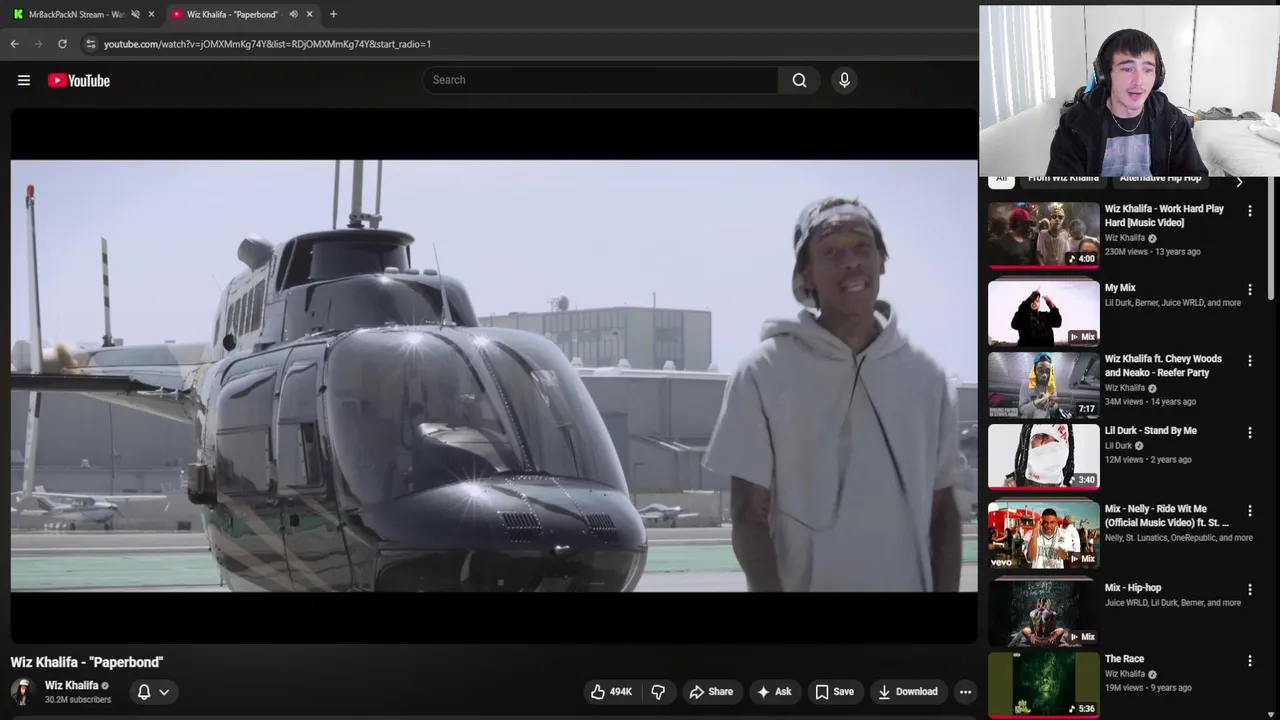
Task: Open options for Work Hard Play Hard
Action: pyautogui.click(x=1249, y=210)
